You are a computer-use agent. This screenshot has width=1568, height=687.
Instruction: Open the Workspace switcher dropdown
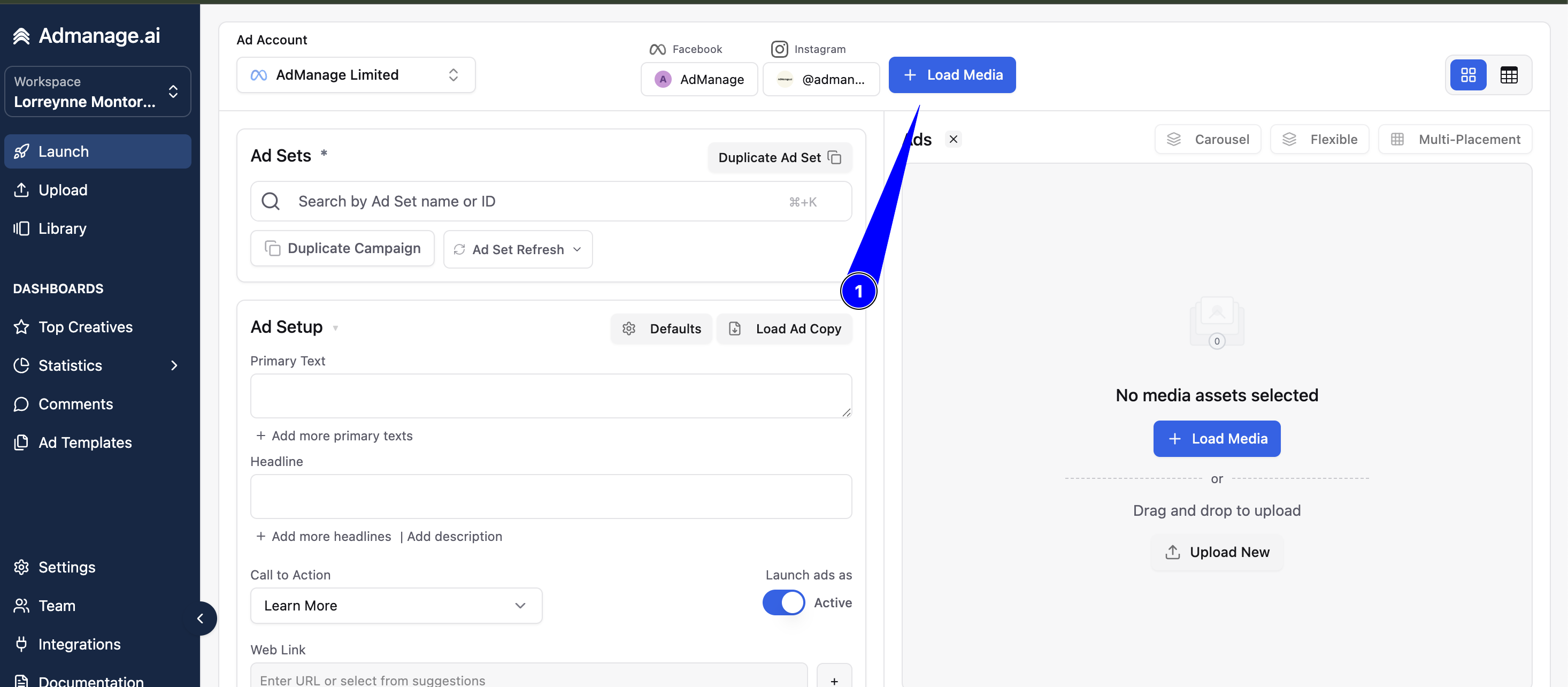[x=97, y=91]
